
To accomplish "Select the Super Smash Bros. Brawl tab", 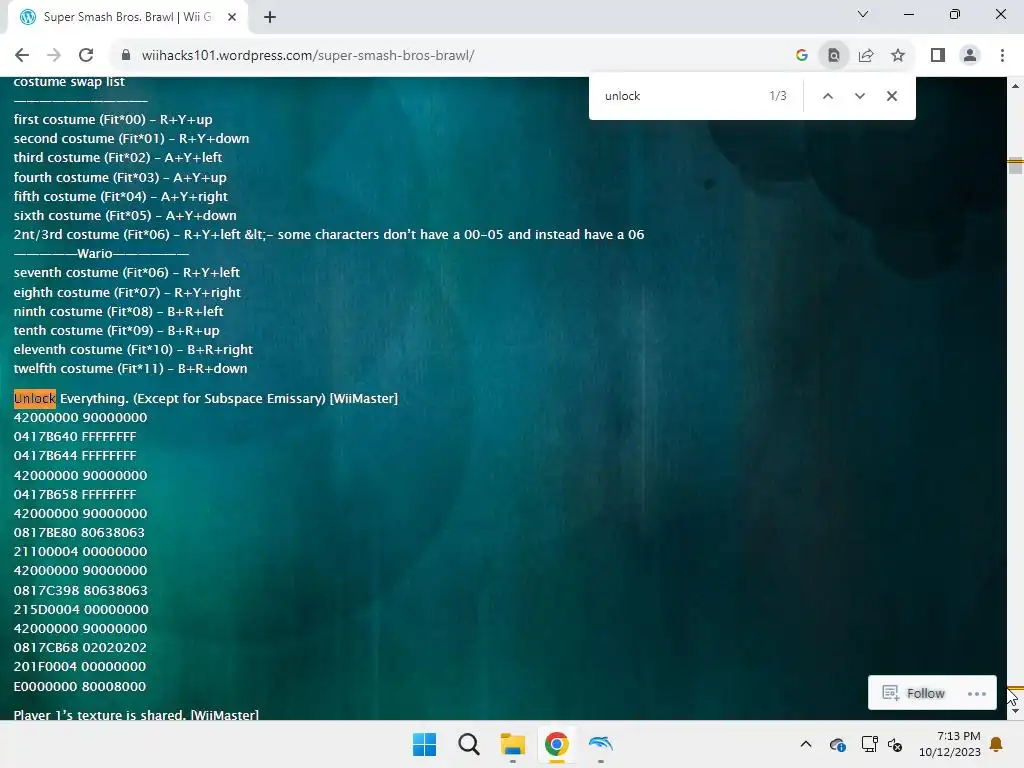I will coord(127,17).
